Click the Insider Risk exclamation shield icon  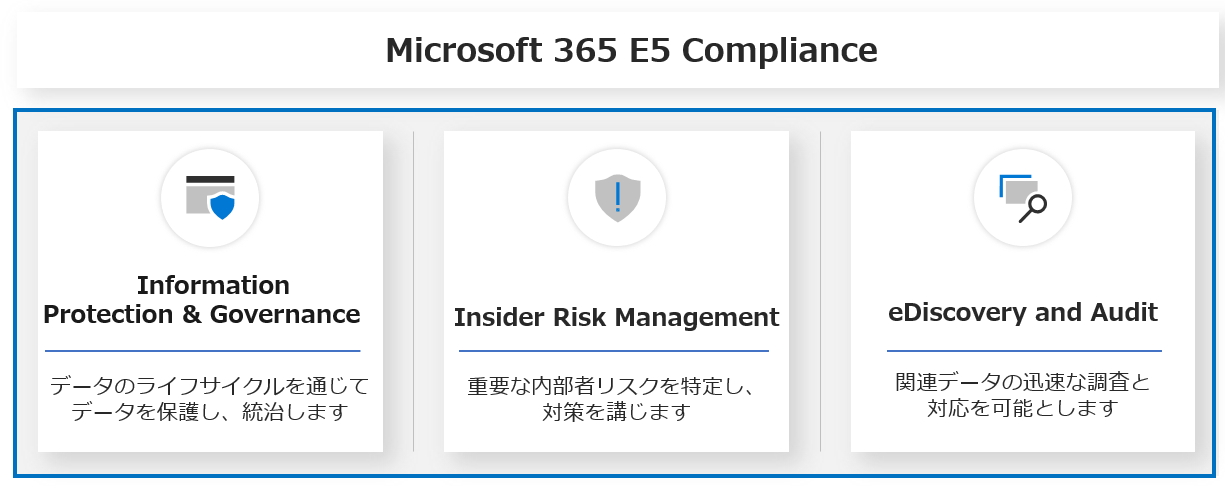click(617, 197)
